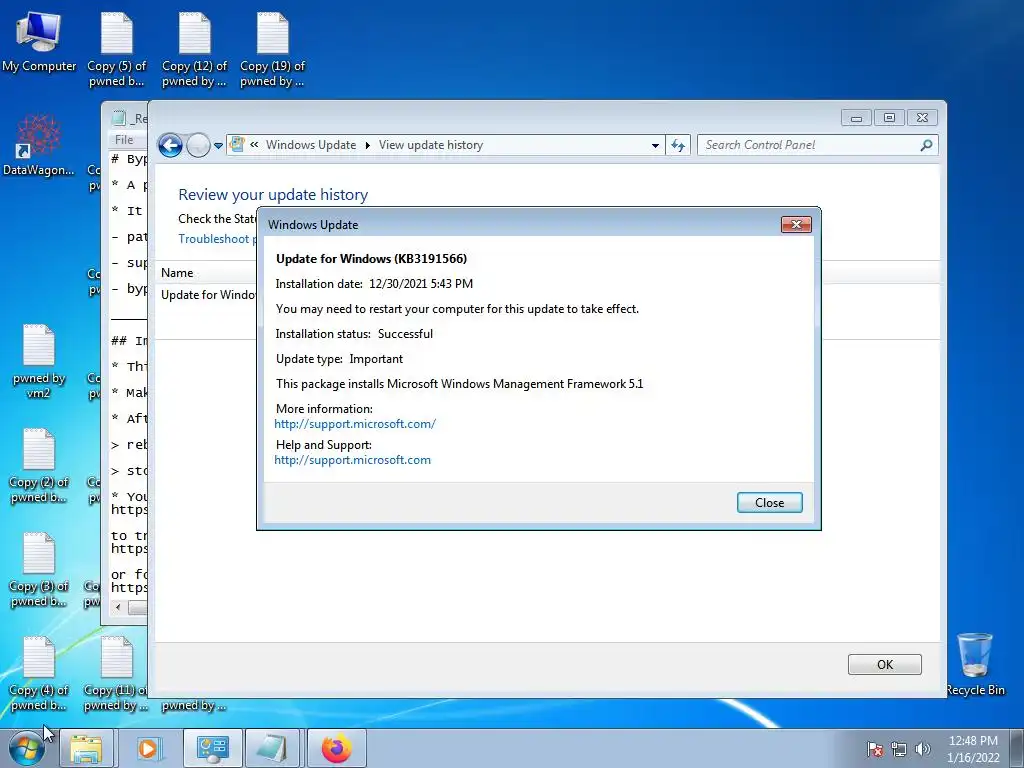Select the 'pwned by vm2' file icon
The width and height of the screenshot is (1024, 768).
tap(39, 360)
